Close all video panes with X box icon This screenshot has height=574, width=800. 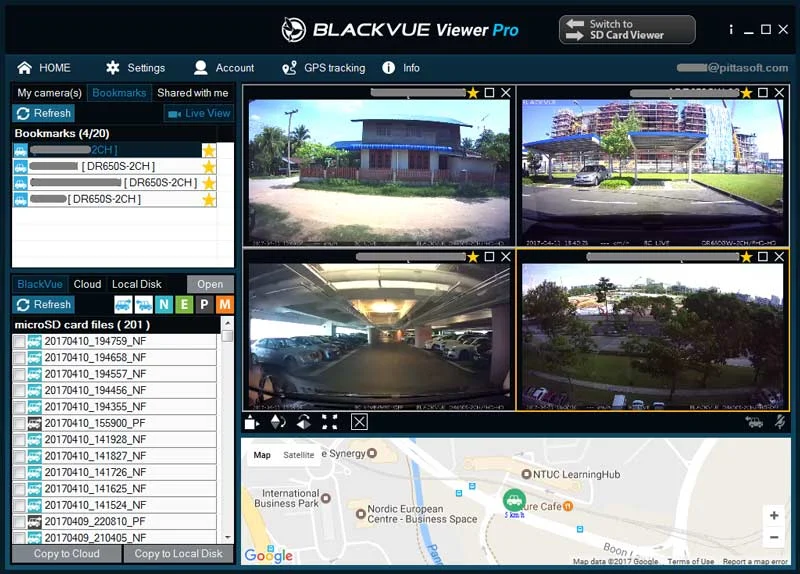359,422
